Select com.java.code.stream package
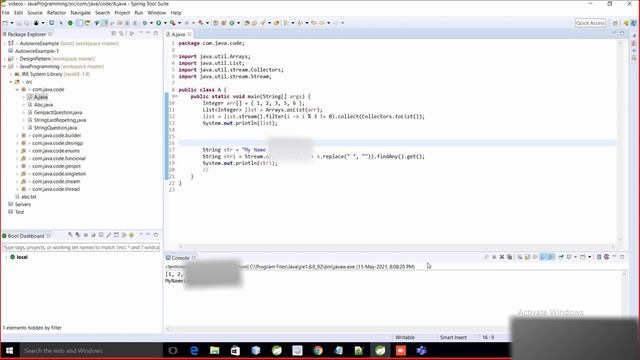The height and width of the screenshot is (360, 640). pos(56,182)
